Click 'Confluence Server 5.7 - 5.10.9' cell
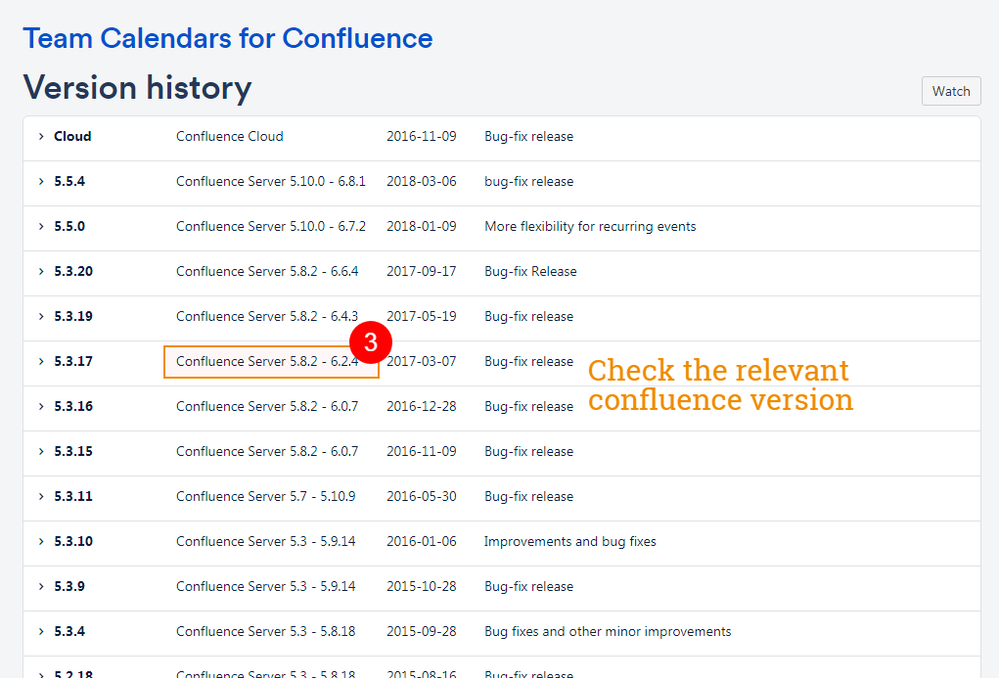 (x=266, y=496)
